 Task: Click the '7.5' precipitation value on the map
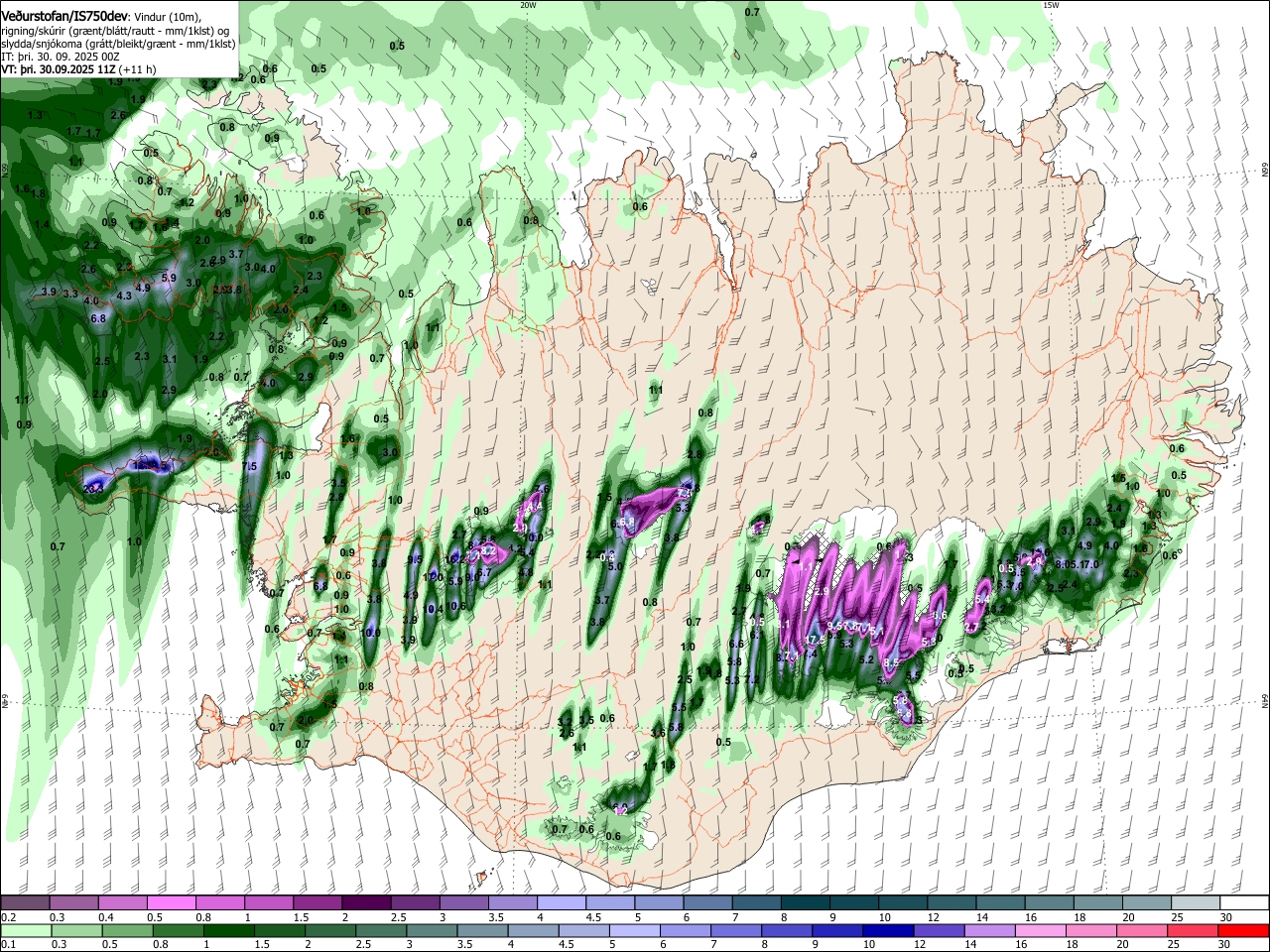[250, 466]
